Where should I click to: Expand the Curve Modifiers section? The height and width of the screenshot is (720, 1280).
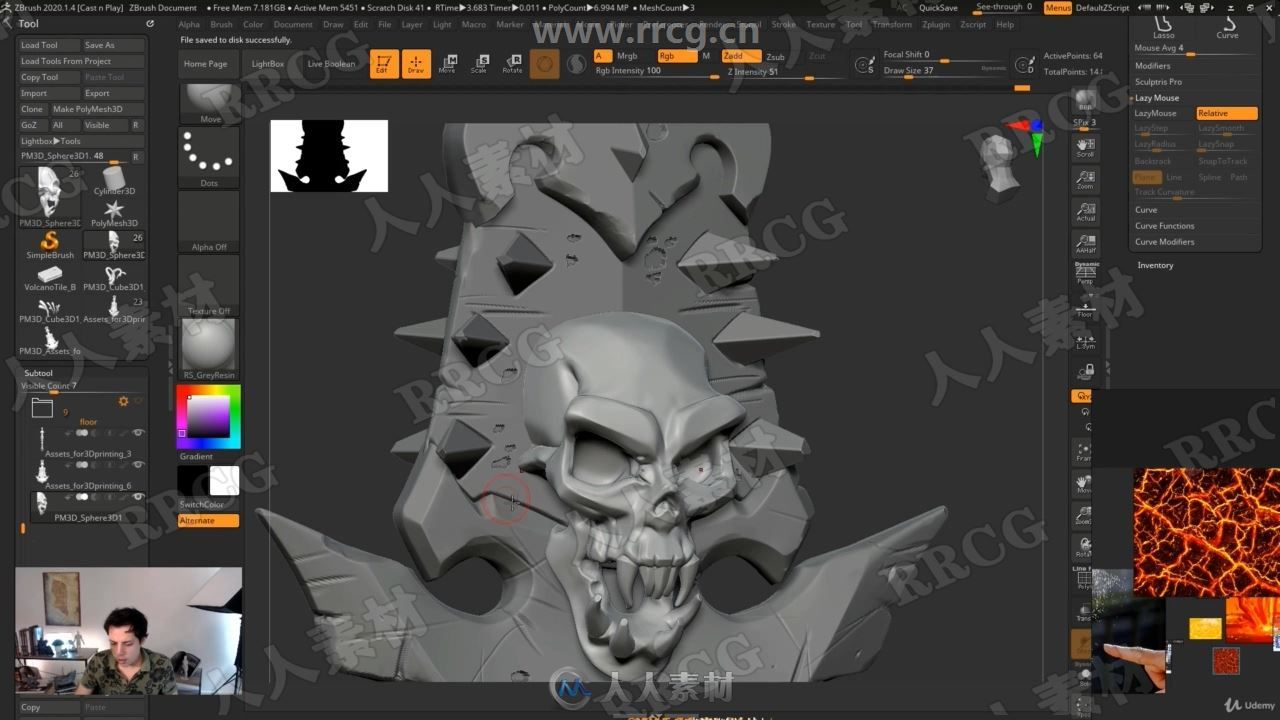[1164, 242]
